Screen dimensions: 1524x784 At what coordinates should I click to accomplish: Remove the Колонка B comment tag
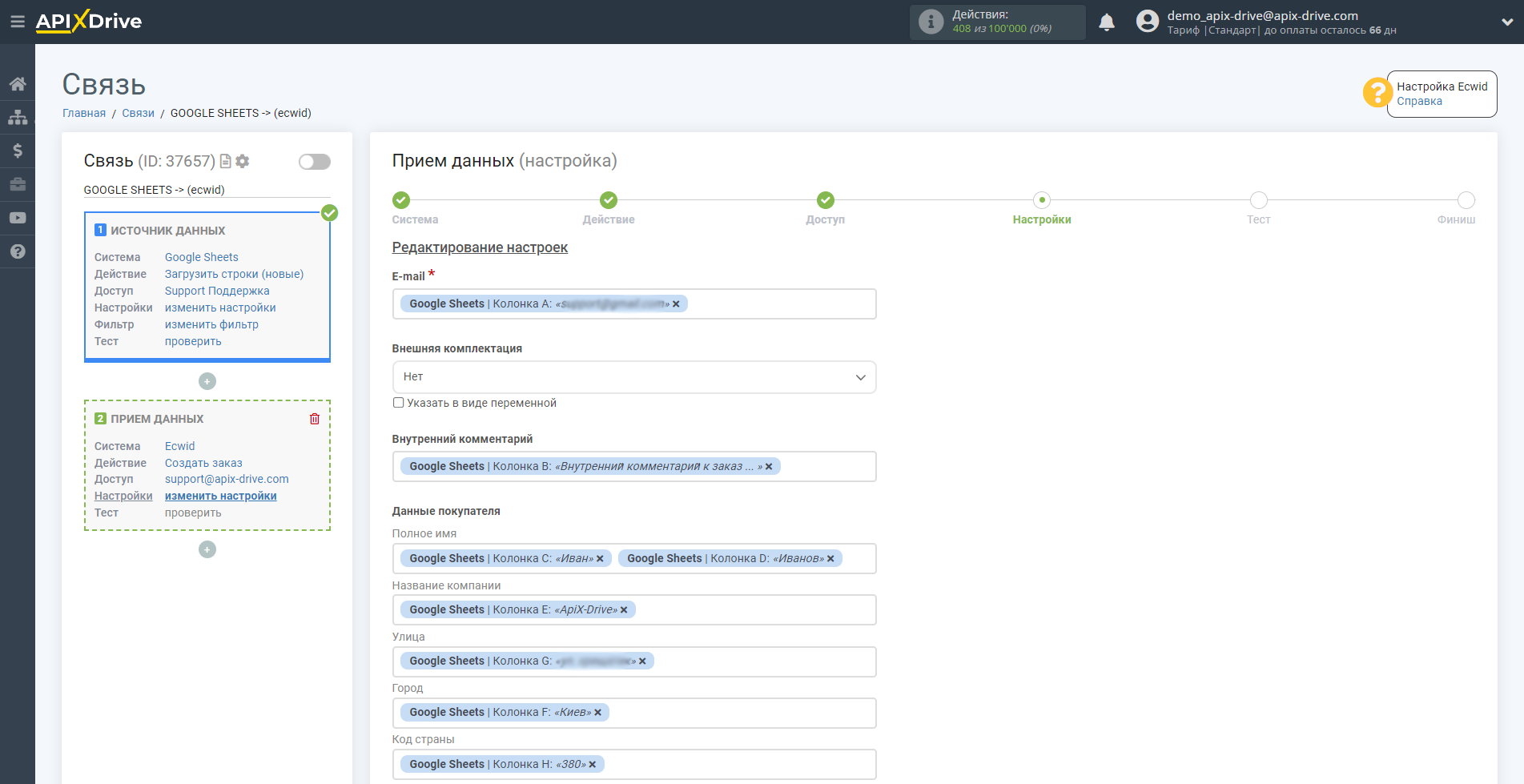coord(769,467)
